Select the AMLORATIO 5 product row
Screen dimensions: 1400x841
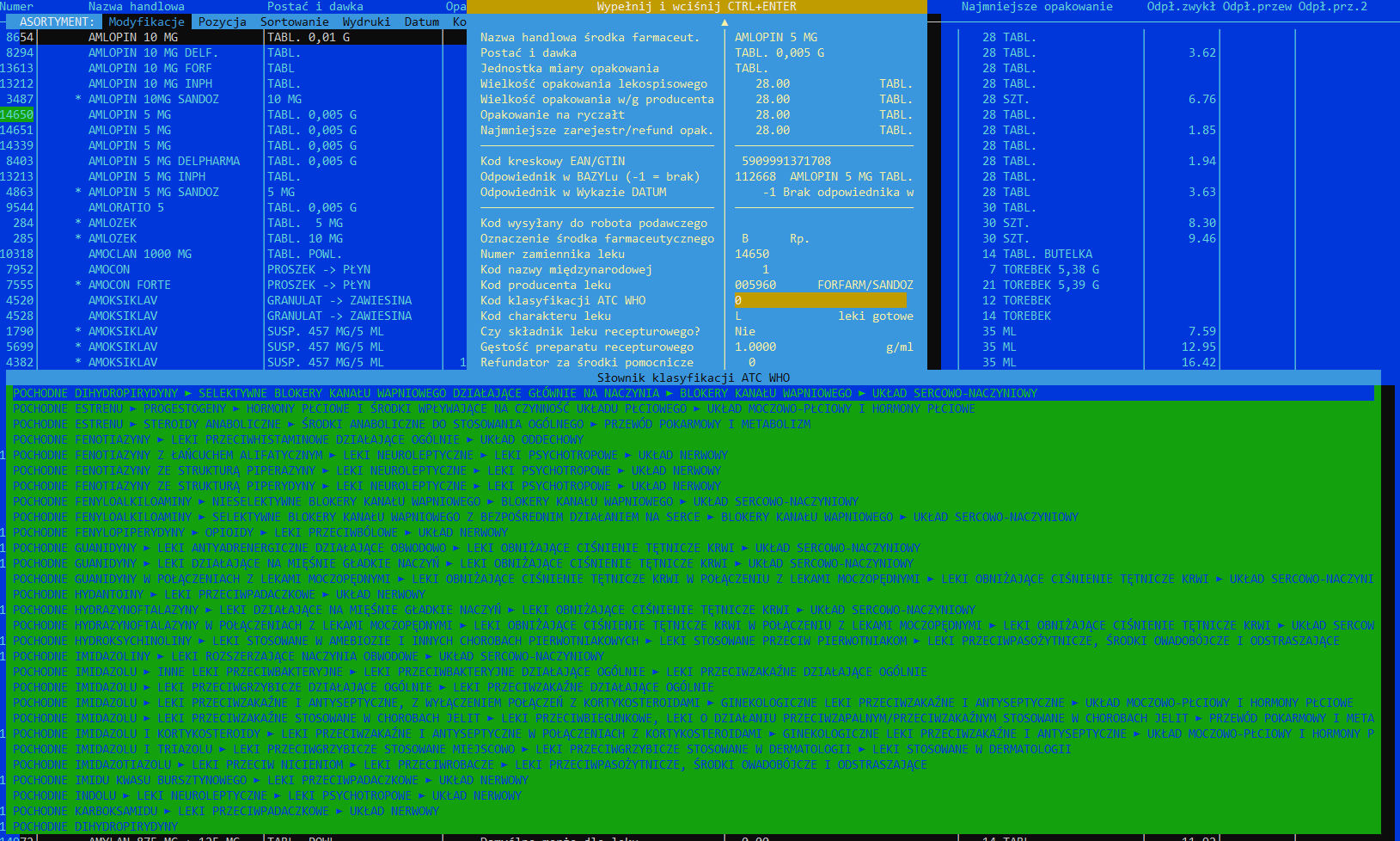[x=125, y=207]
